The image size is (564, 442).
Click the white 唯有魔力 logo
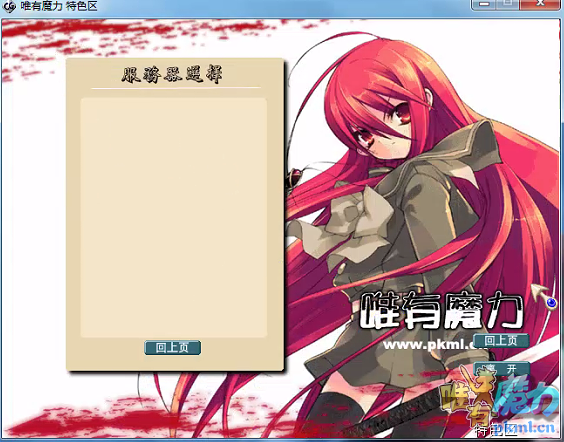(x=442, y=311)
